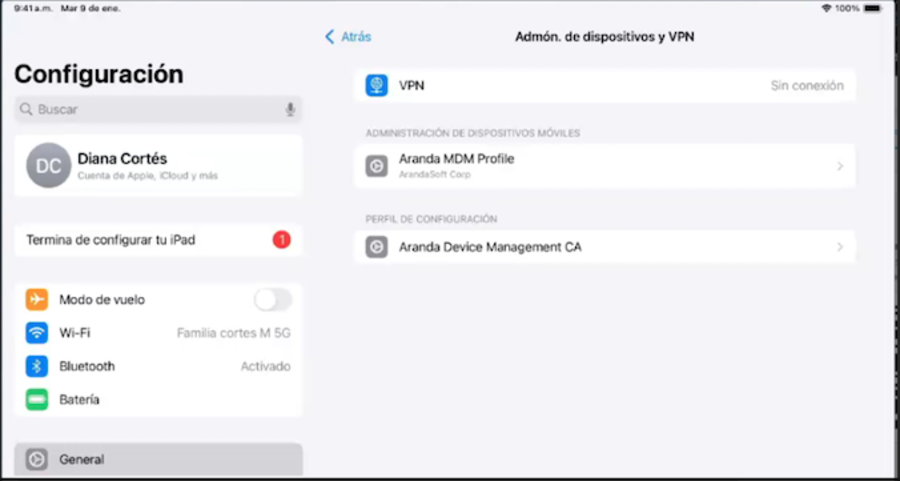Viewport: 900px width, 481px height.
Task: Click the ArandaSoft Corp subtitle
Action: pos(435,174)
